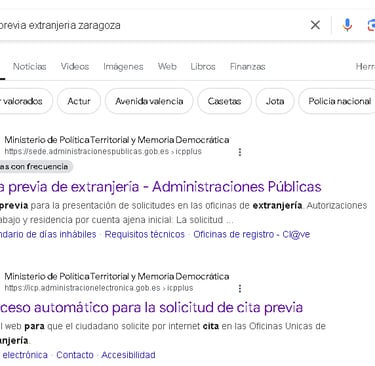The image size is (375, 366).
Task: Click 'Ministerio de Política Territorial' name above icp.administracionelectronica URL
Action: tap(117, 276)
